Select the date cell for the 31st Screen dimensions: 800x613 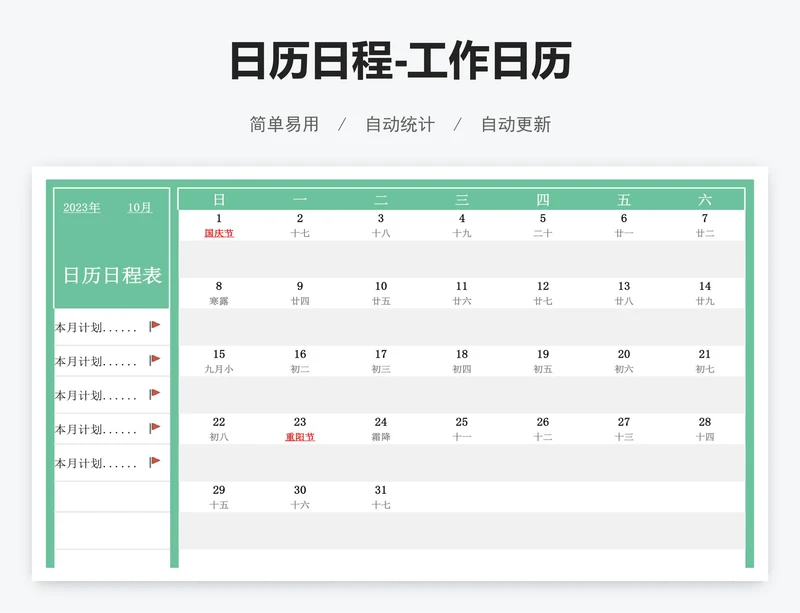(x=381, y=490)
